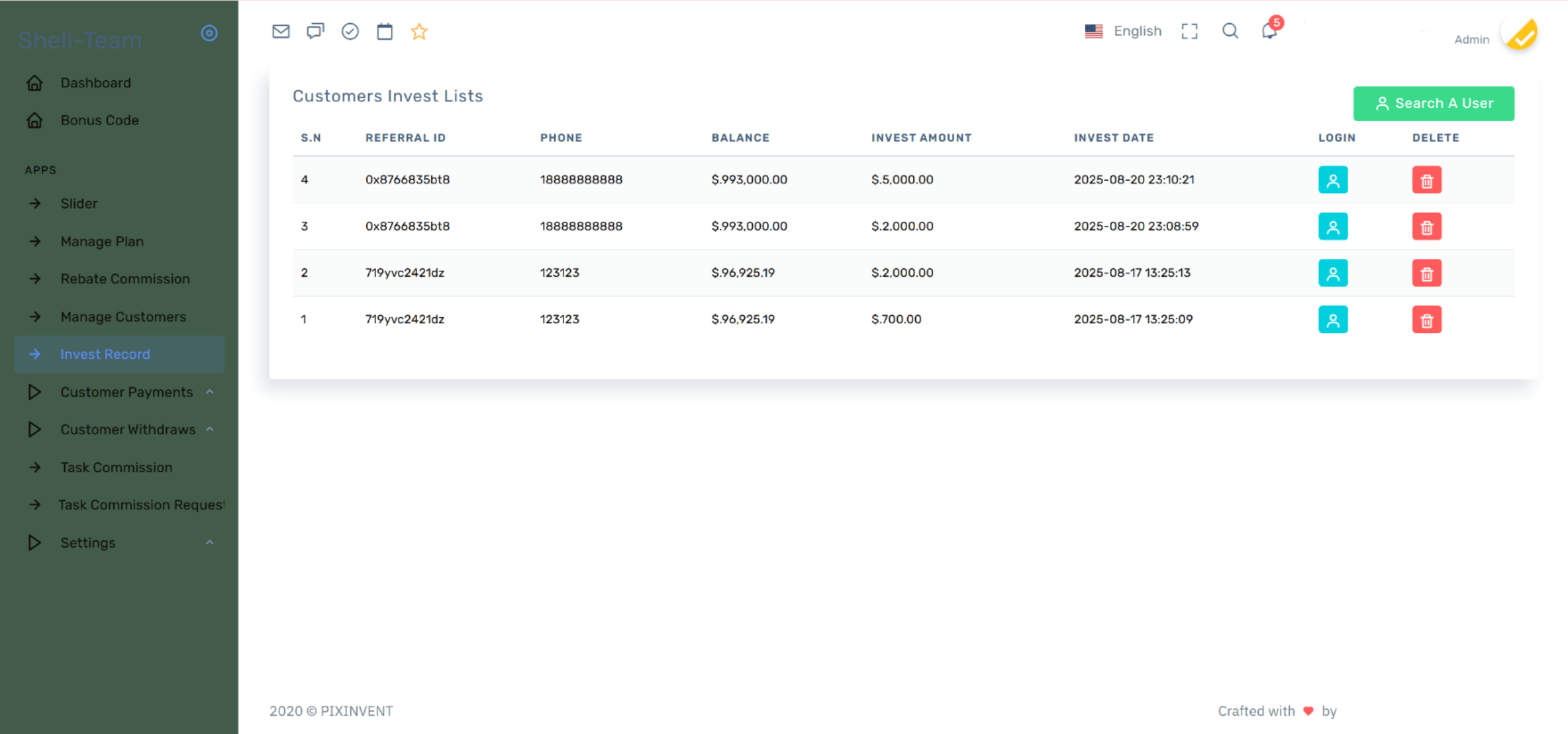Open the to-do checkmark circle icon
1568x734 pixels.
pyautogui.click(x=350, y=31)
